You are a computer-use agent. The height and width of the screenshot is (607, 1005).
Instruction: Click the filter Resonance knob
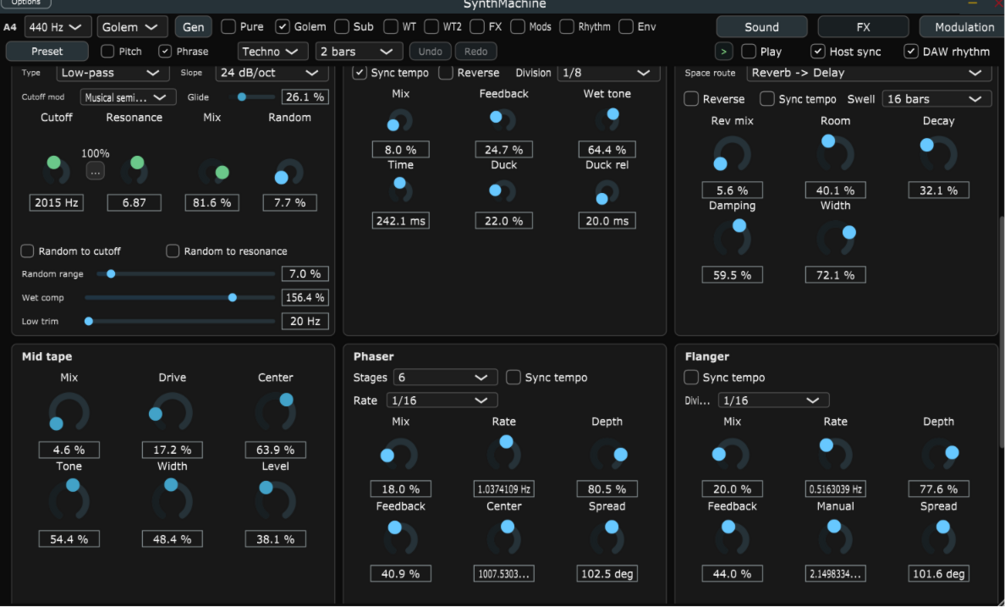pos(134,170)
